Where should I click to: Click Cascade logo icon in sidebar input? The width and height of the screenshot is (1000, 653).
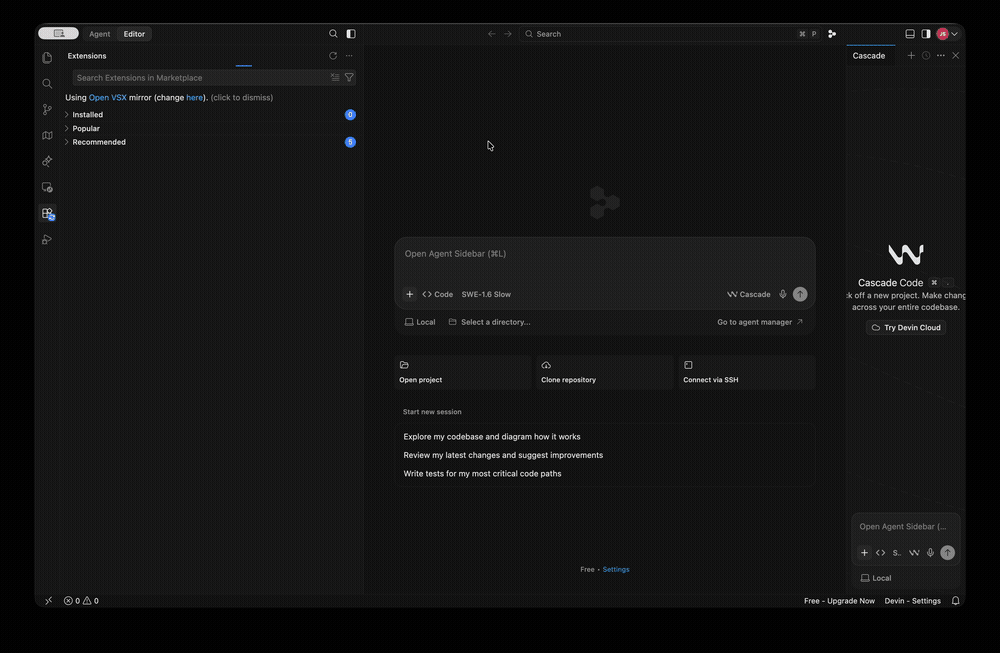pos(914,553)
